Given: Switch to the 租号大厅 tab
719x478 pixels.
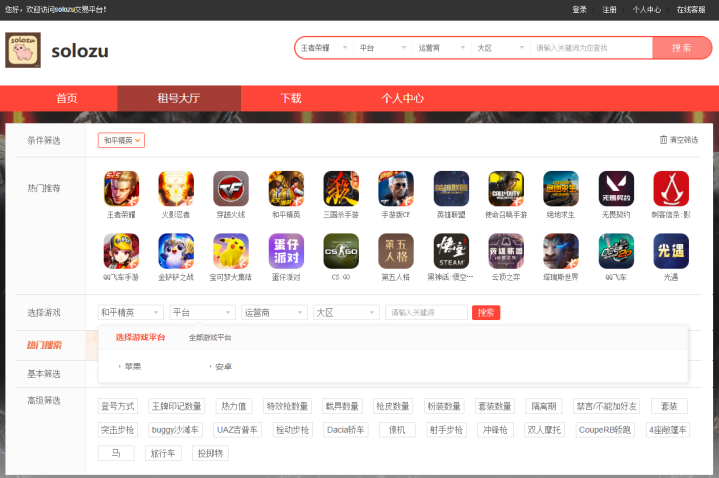Looking at the screenshot, I should click(x=179, y=98).
